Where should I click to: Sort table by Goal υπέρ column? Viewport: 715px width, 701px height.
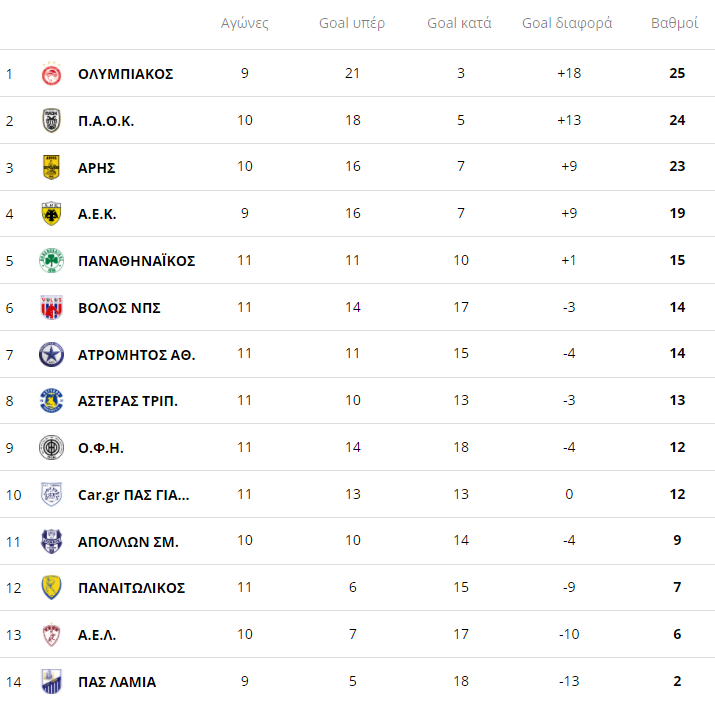[x=352, y=23]
